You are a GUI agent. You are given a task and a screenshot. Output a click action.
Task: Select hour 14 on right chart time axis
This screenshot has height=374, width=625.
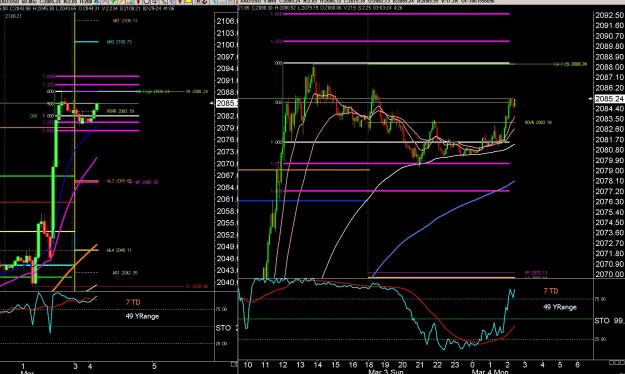[318, 365]
